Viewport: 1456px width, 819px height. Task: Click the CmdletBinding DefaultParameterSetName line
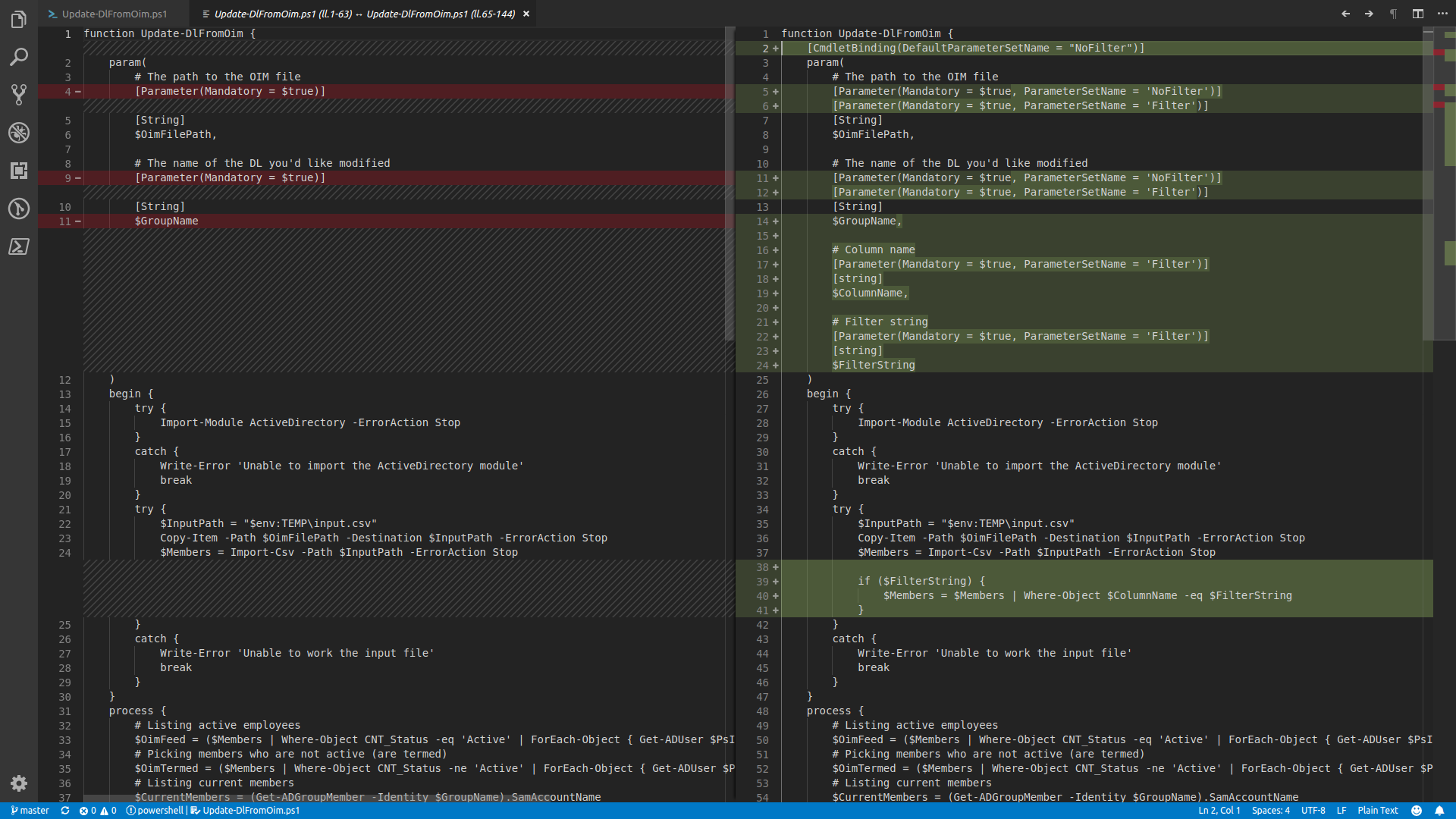pos(975,48)
